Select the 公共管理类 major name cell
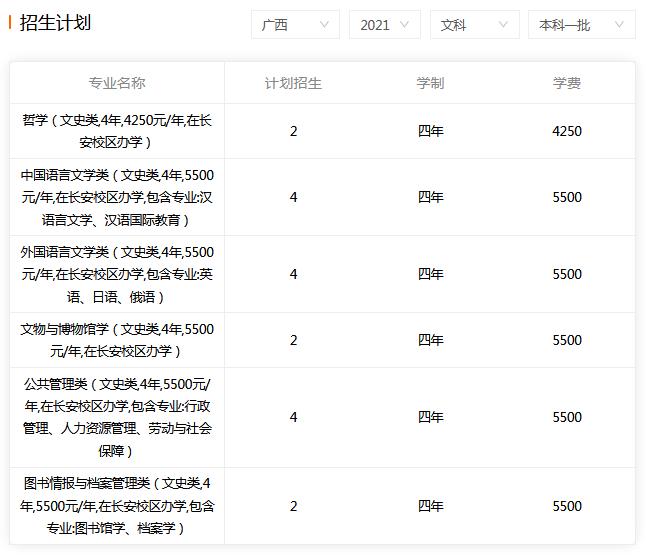Screen dimensions: 646x555 click(117, 417)
